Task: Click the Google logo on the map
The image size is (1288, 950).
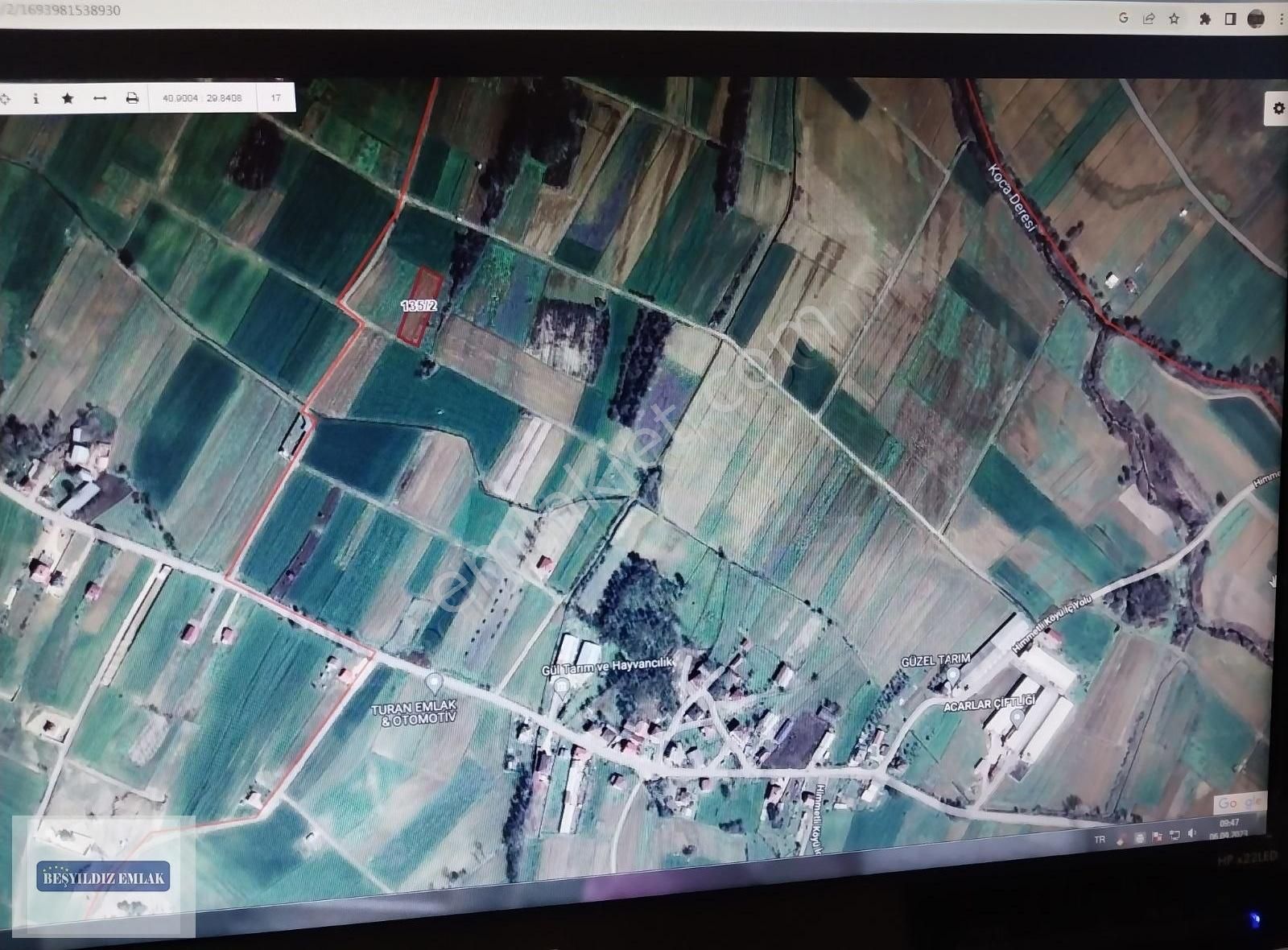Action: pyautogui.click(x=1239, y=803)
